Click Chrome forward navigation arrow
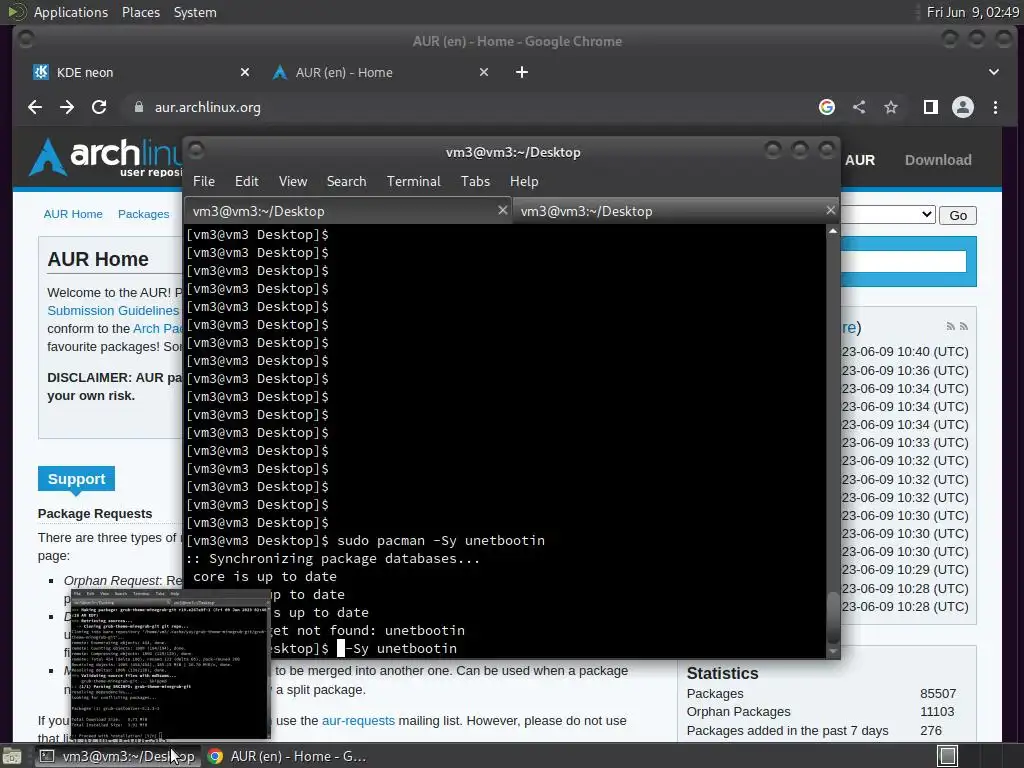Viewport: 1024px width, 768px height. (67, 107)
